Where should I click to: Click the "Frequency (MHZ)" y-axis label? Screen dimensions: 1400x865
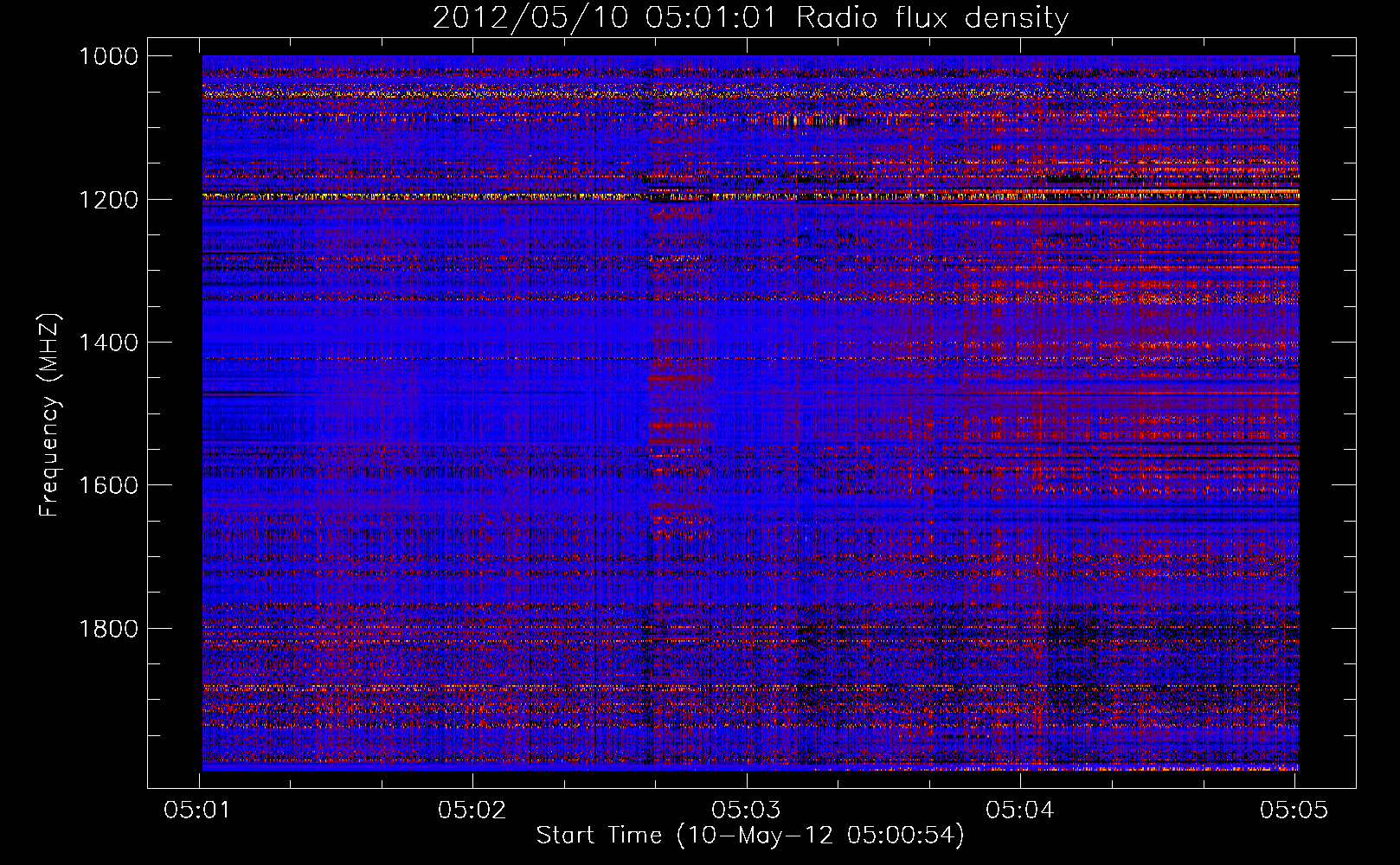tap(49, 416)
